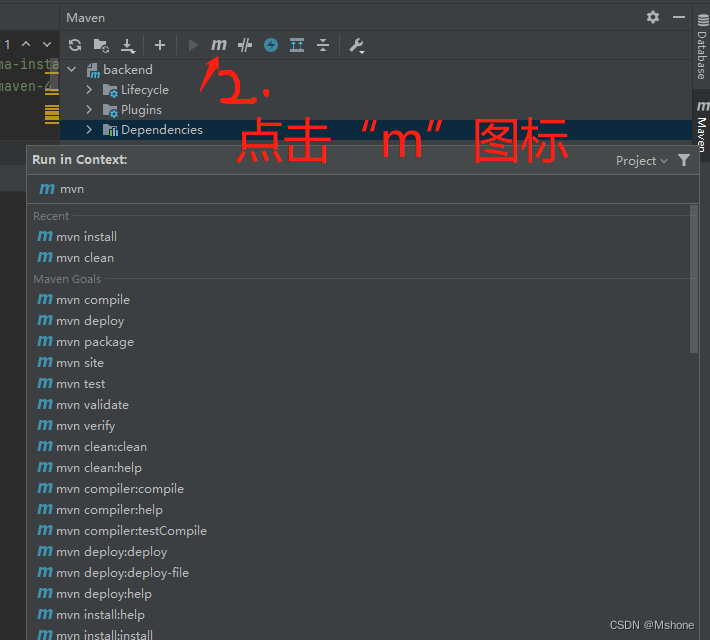Screen dimensions: 710x640
Task: Add Maven project with plus icon
Action: (159, 45)
